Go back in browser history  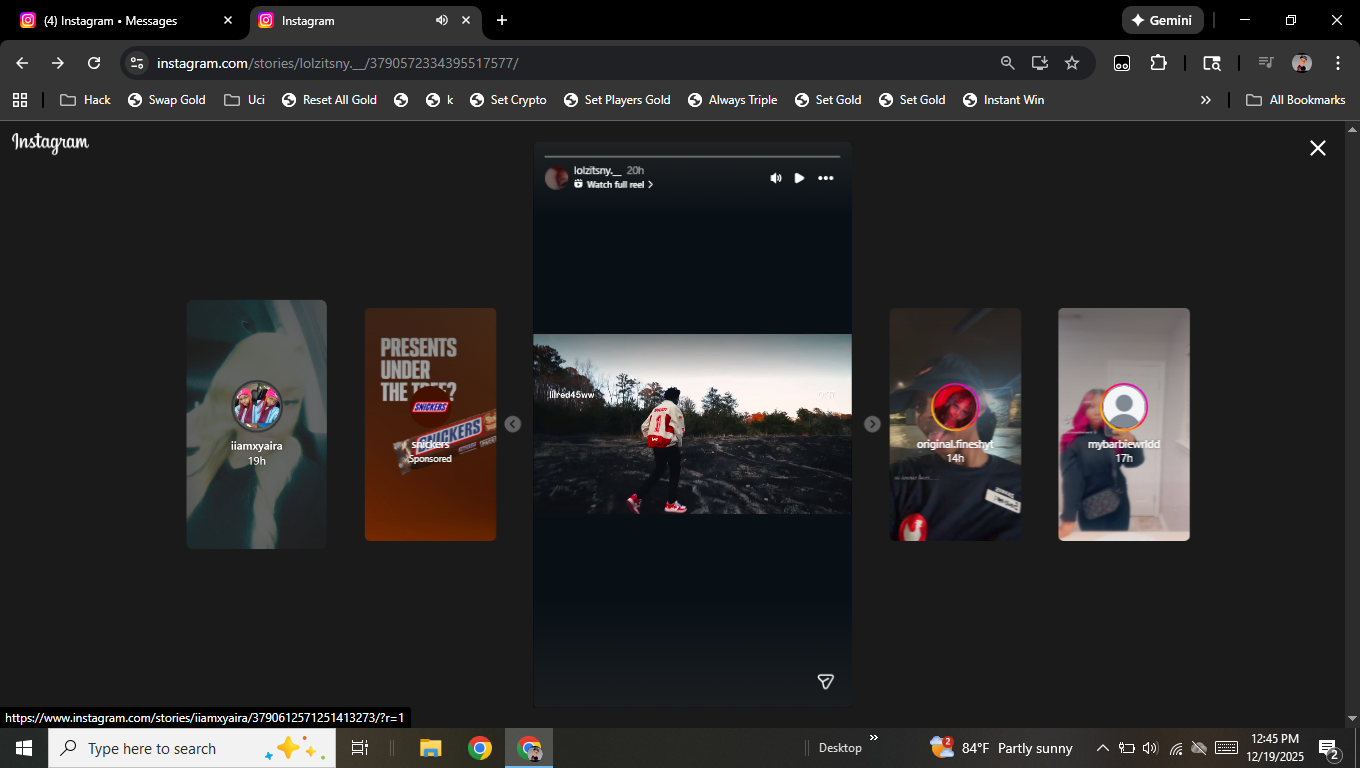(x=22, y=63)
